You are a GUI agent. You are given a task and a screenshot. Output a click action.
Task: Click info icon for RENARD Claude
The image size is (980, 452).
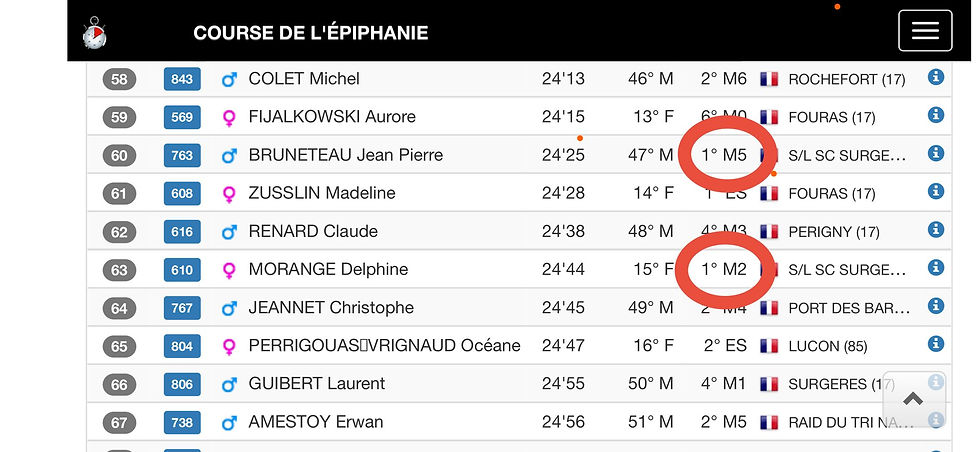[x=936, y=229]
